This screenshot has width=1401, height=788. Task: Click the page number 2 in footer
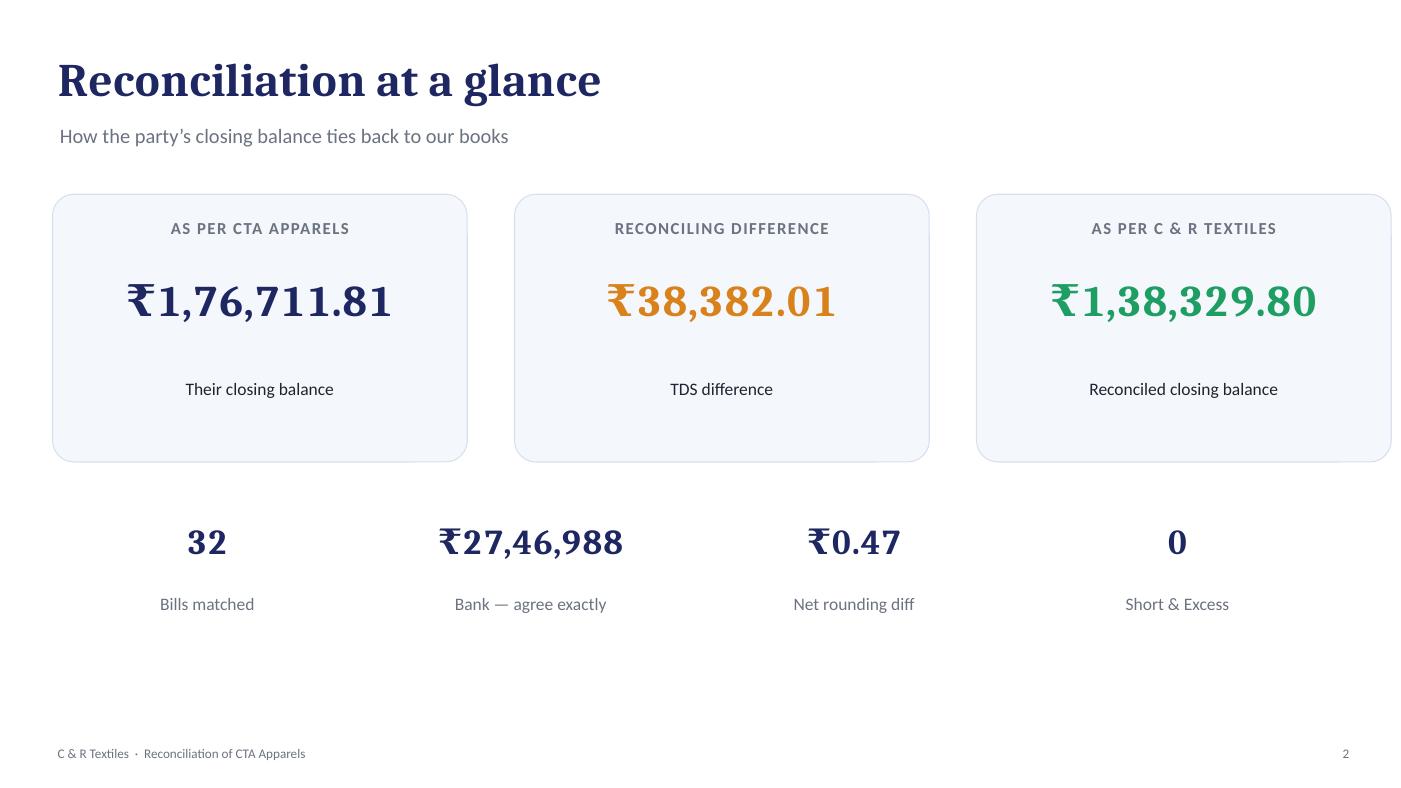coord(1346,754)
